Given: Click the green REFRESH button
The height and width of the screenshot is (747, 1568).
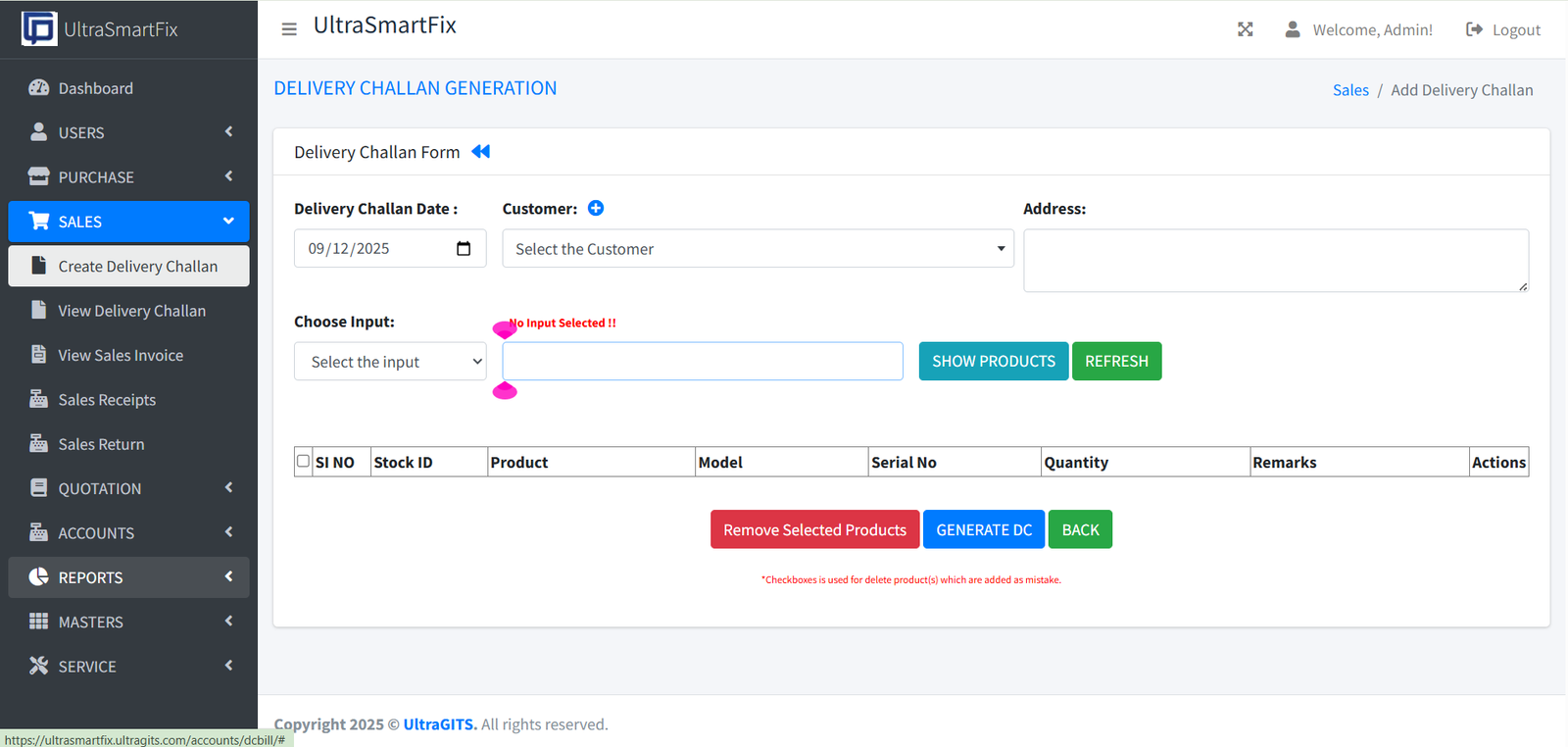Looking at the screenshot, I should (1116, 361).
